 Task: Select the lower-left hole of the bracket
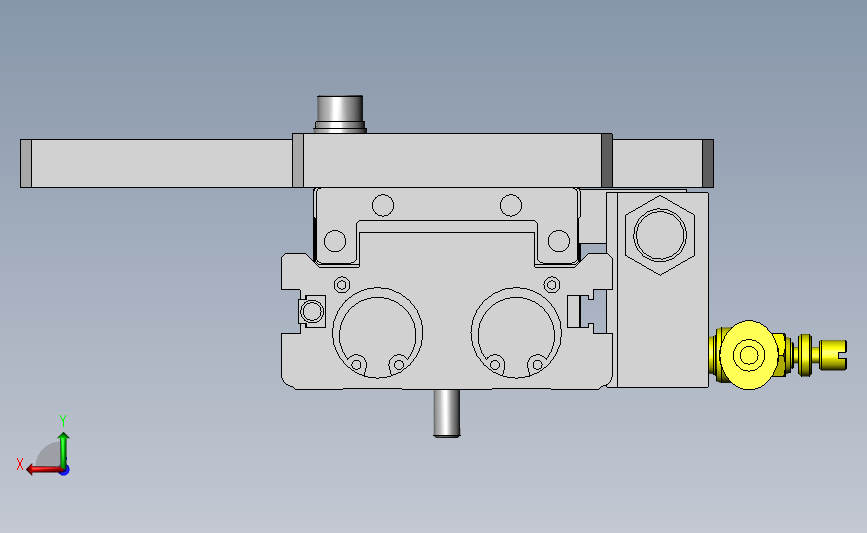click(335, 241)
